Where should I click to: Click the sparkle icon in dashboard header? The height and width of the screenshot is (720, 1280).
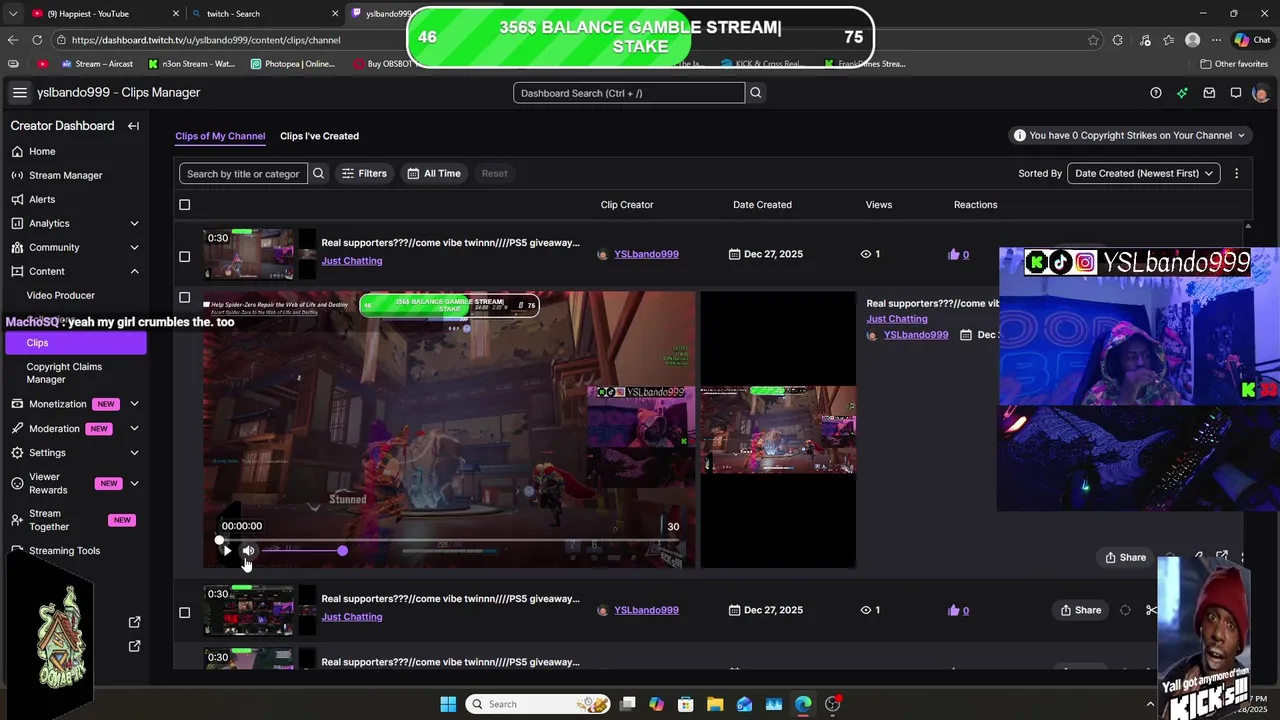[x=1182, y=93]
